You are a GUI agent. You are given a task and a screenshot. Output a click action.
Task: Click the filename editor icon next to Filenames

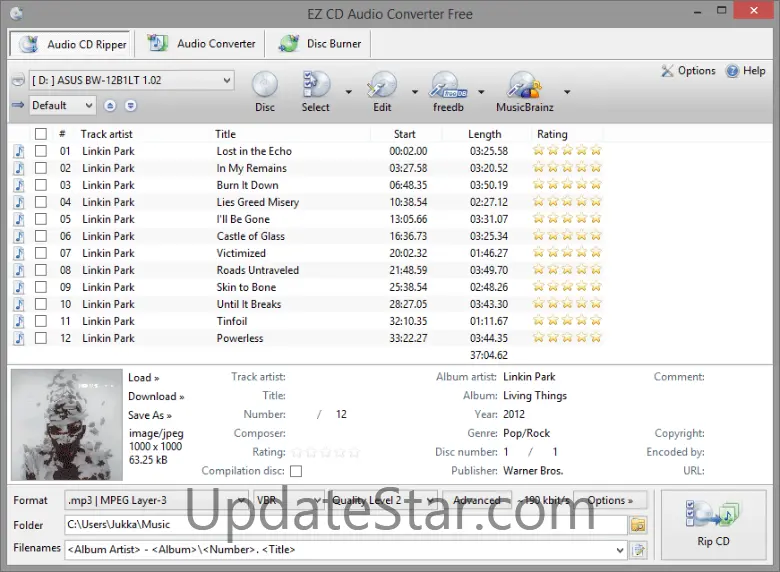click(638, 550)
